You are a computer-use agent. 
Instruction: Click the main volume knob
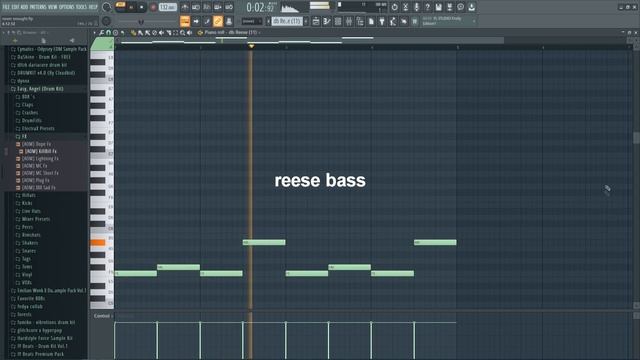[107, 7]
